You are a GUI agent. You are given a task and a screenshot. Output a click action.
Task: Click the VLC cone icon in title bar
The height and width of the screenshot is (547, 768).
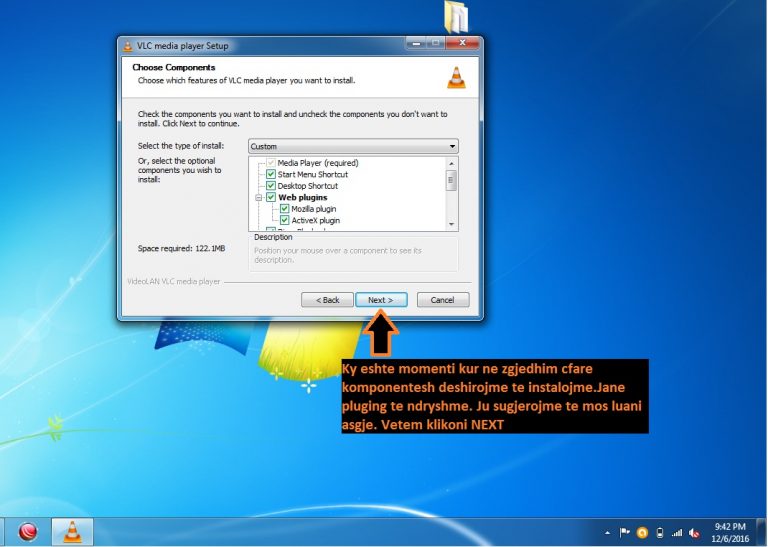128,46
